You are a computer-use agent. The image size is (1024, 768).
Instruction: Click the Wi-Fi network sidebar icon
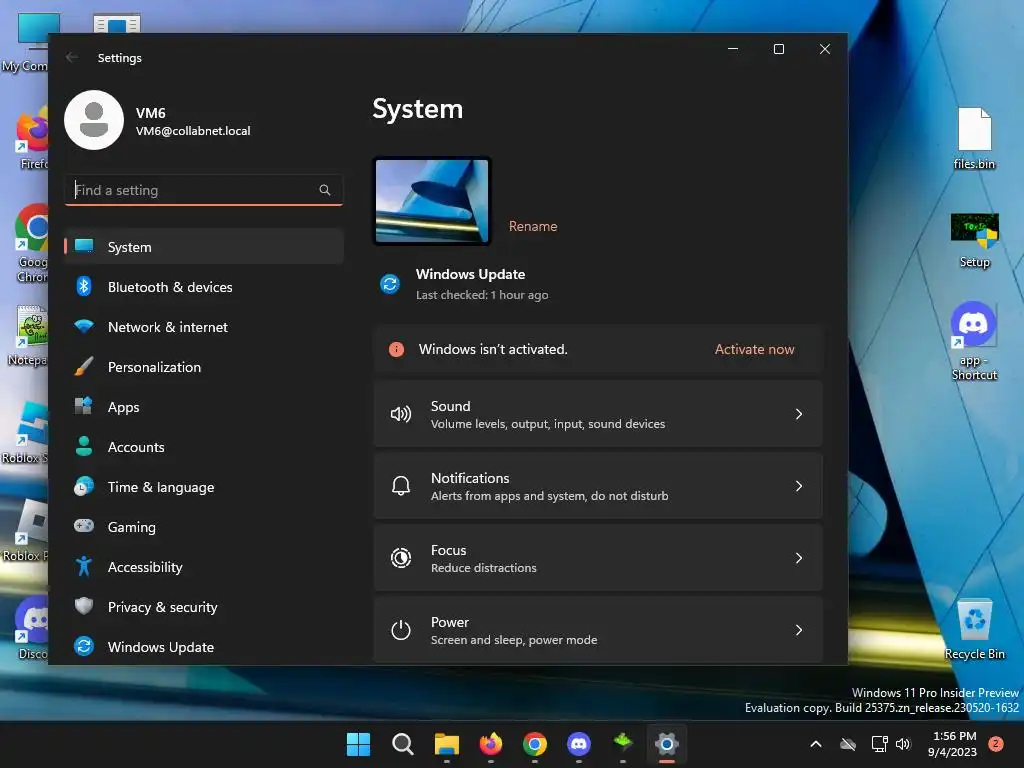pyautogui.click(x=84, y=326)
